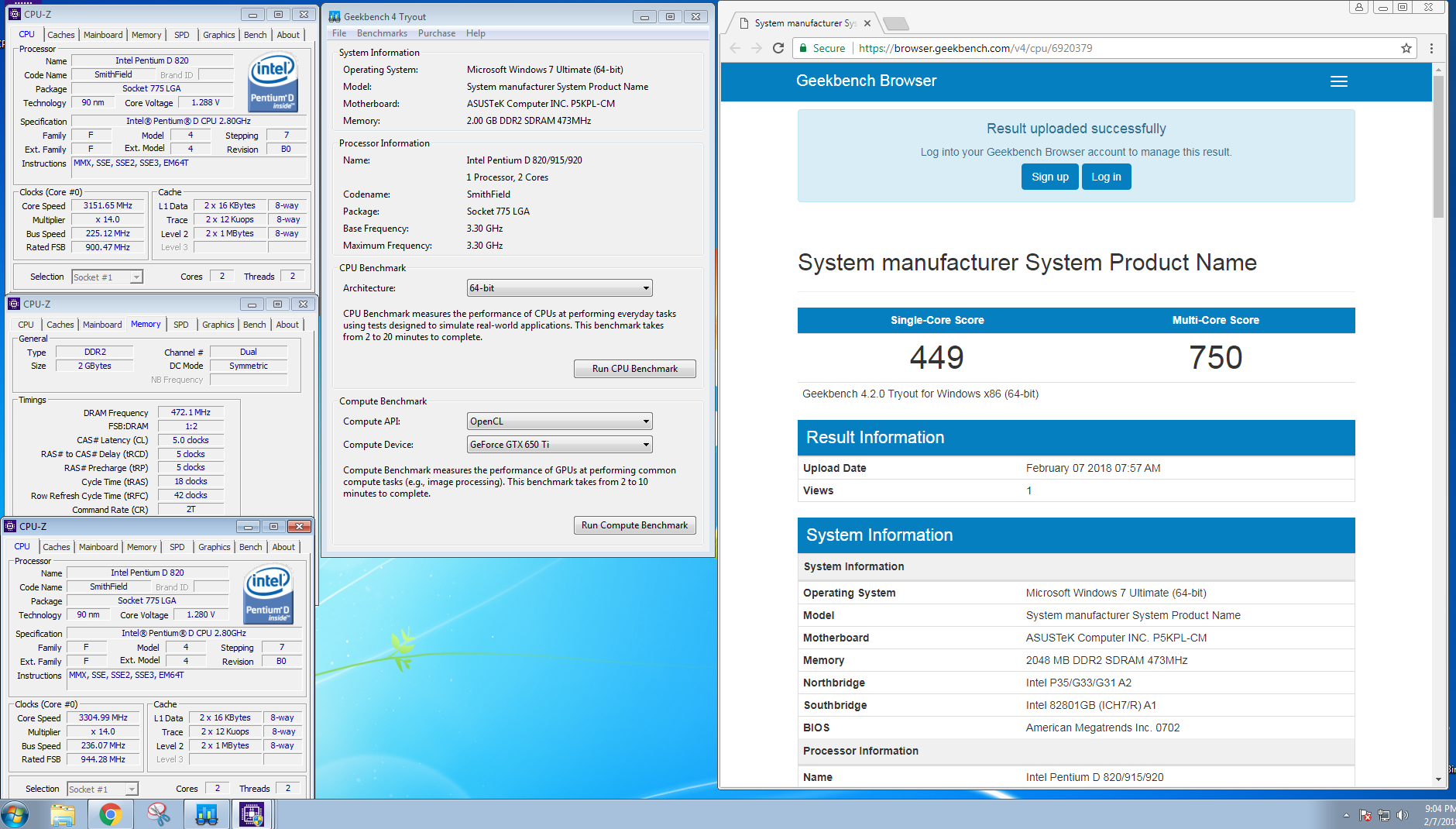
Task: Click Core Speed 3304.99 MHz value
Action: pos(103,718)
